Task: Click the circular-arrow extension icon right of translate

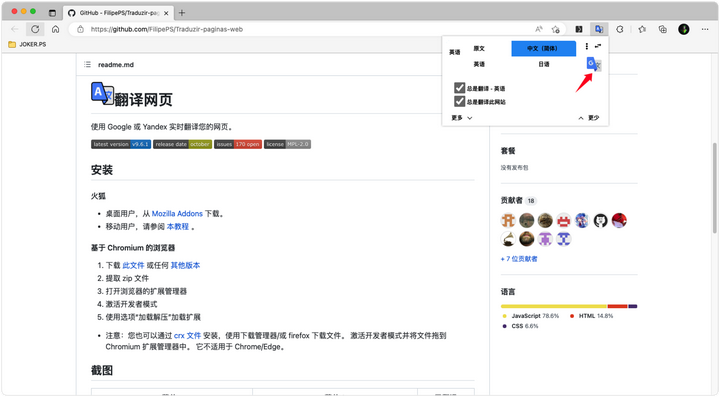Action: click(x=620, y=29)
